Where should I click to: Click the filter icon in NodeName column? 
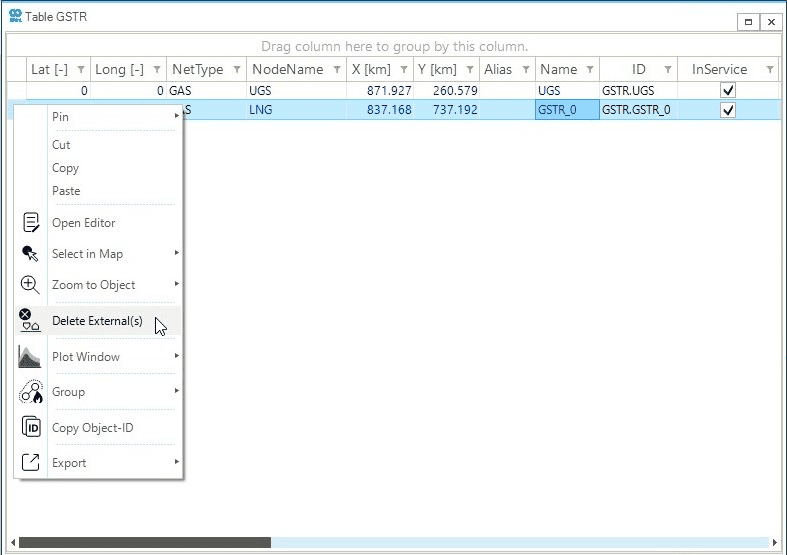tap(337, 70)
